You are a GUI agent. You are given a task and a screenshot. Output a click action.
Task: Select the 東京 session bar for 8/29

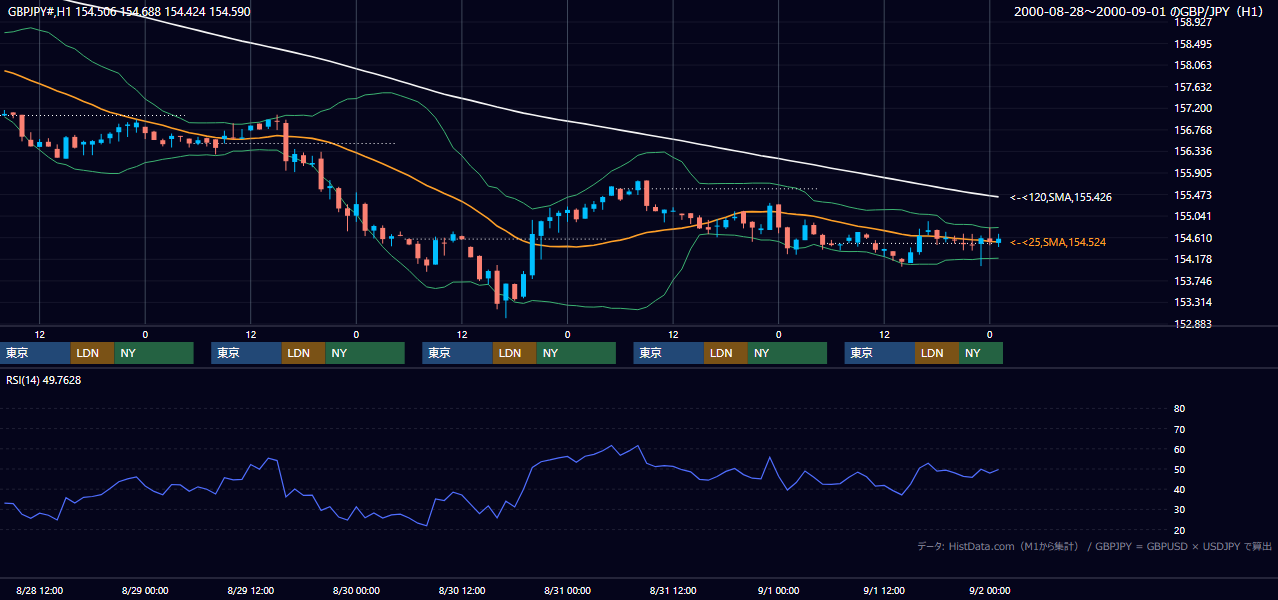[x=246, y=353]
